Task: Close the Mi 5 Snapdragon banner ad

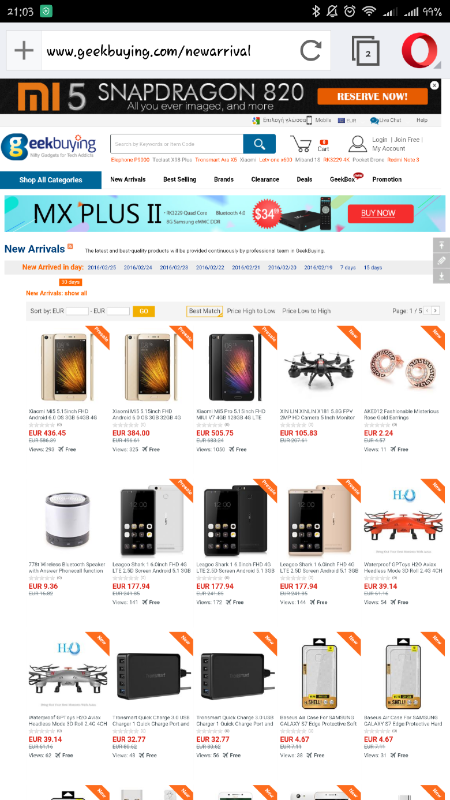Action: [x=434, y=85]
